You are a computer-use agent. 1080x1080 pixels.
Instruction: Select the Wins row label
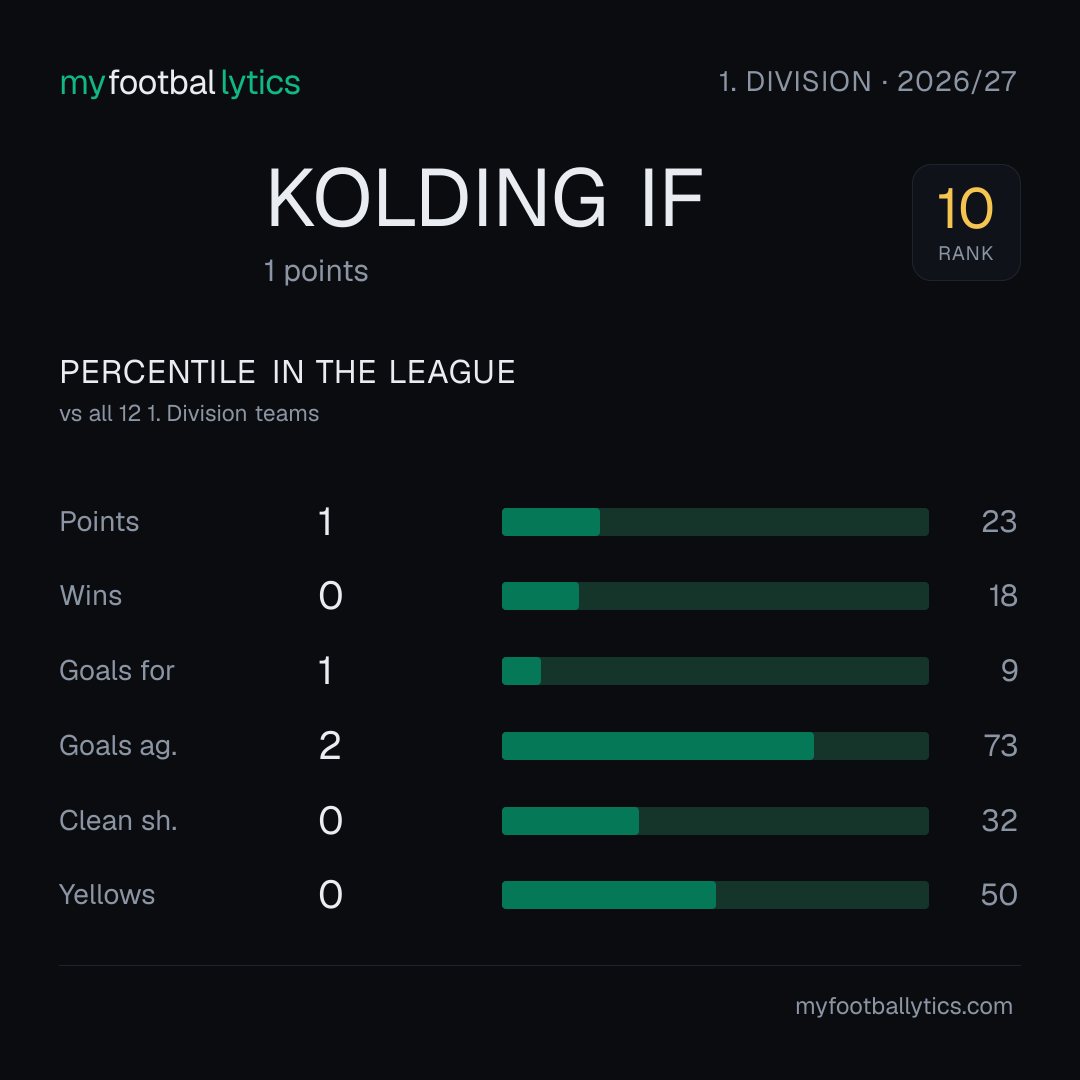click(90, 596)
